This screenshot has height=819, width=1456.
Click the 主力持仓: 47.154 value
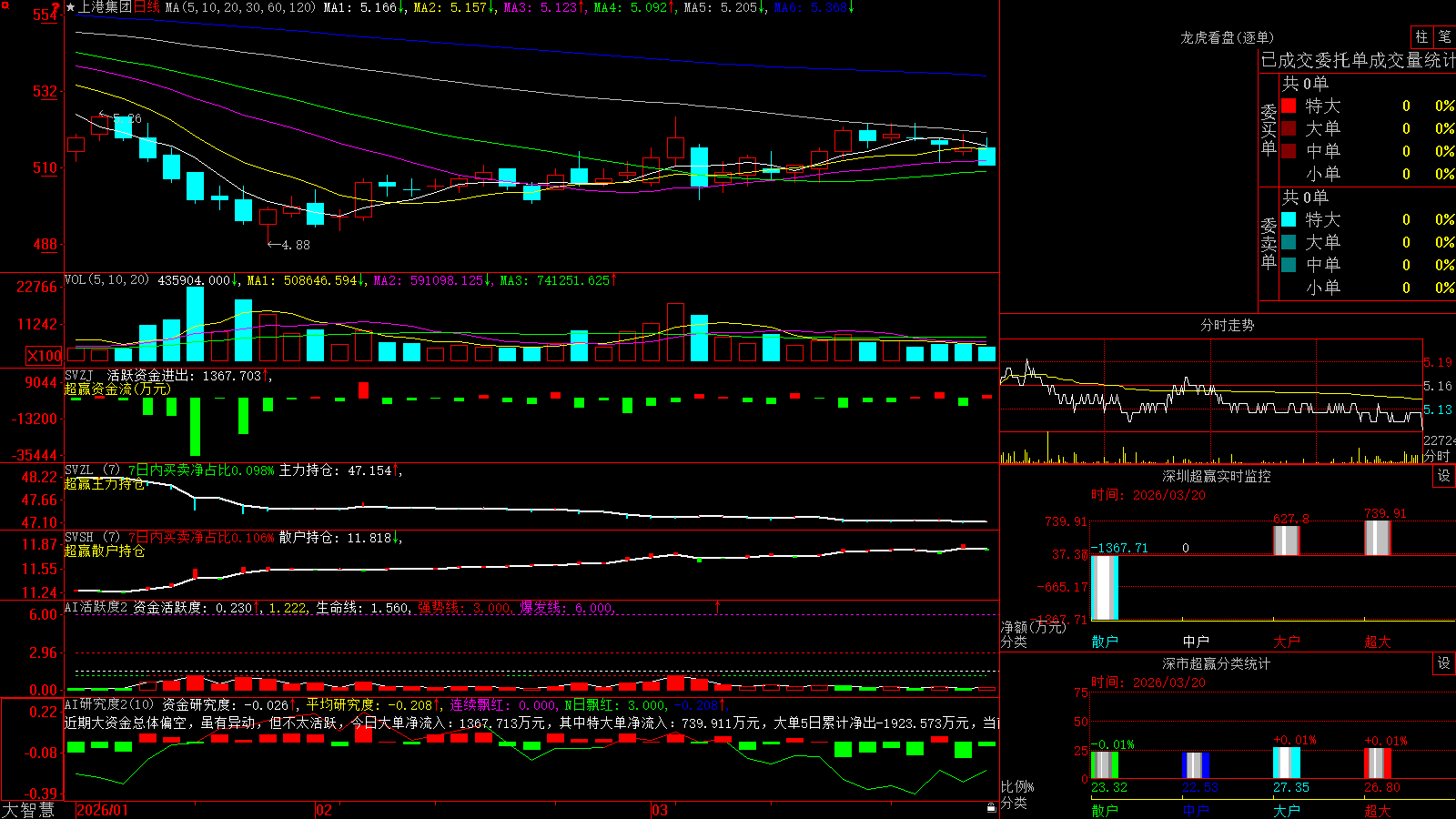(x=335, y=470)
